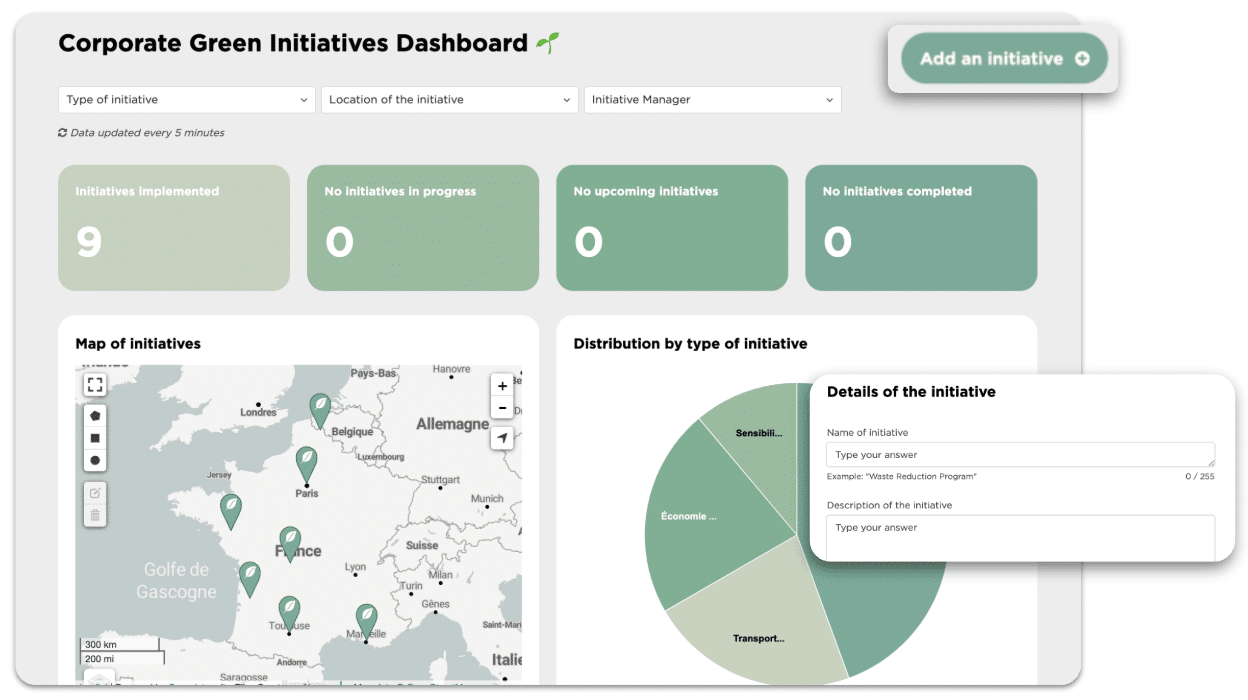This screenshot has height=700, width=1248.
Task: Click the edit layers icon on the map
Action: [95, 493]
